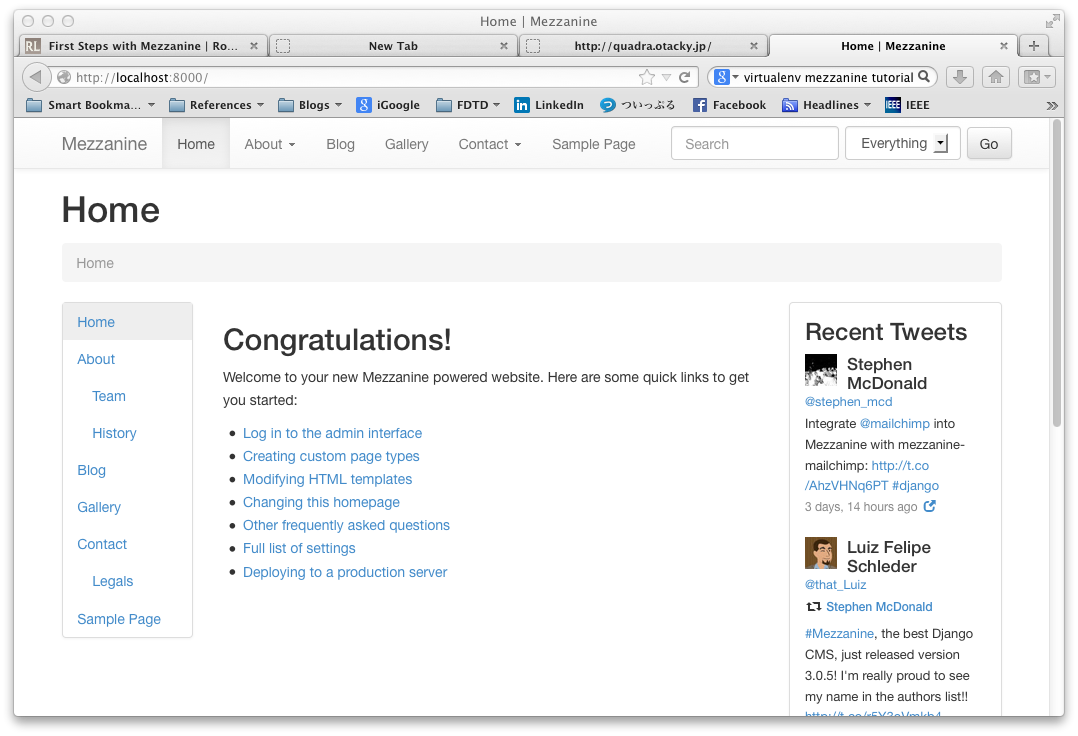The height and width of the screenshot is (736, 1078).
Task: Click the @mailchimp mention link
Action: point(894,424)
